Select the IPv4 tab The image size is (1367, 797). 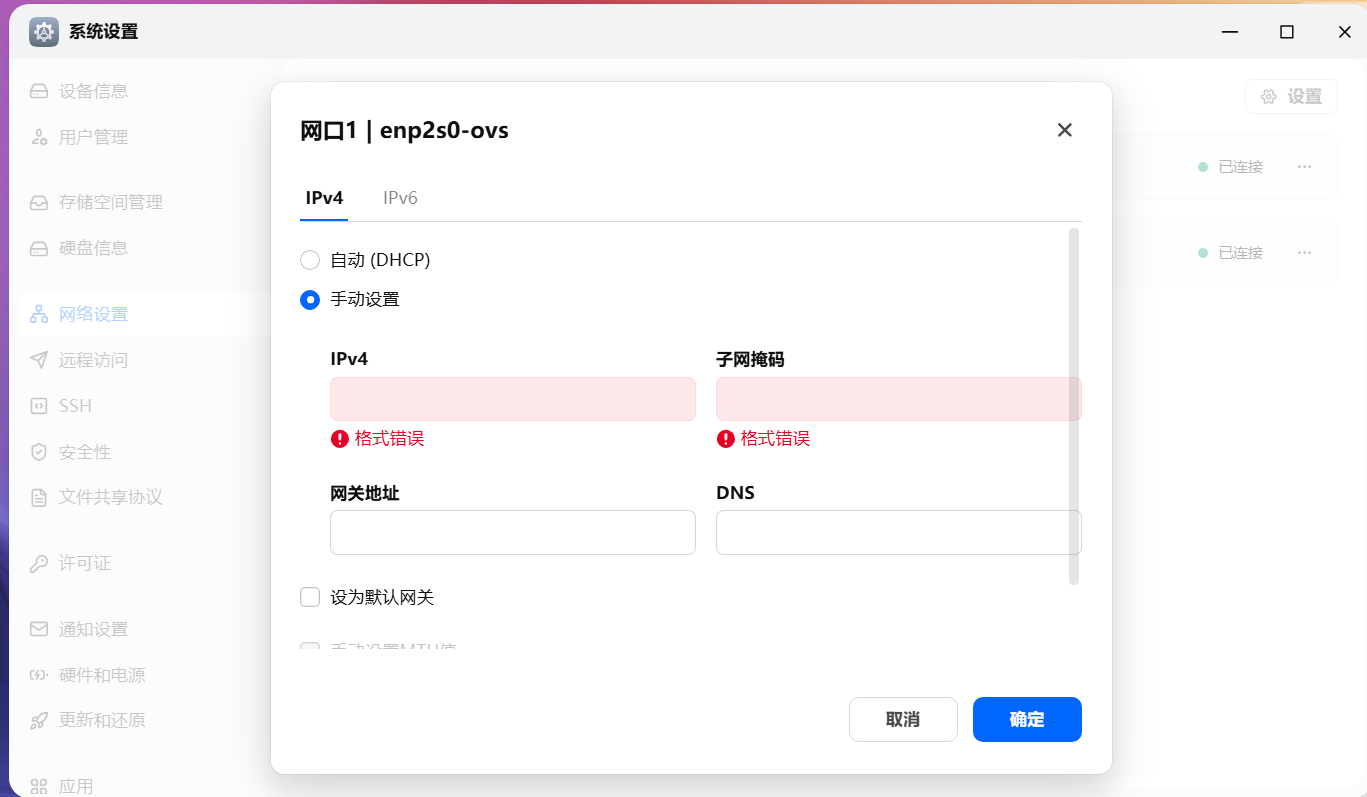click(x=325, y=198)
